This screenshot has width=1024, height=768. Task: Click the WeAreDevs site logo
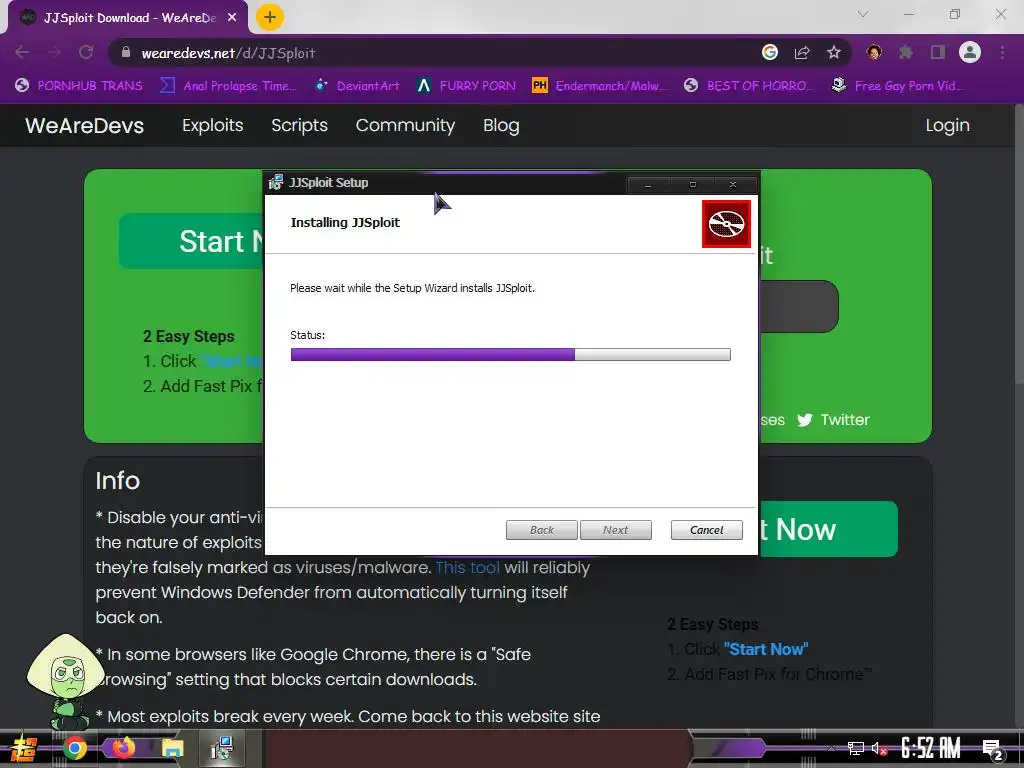tap(84, 125)
